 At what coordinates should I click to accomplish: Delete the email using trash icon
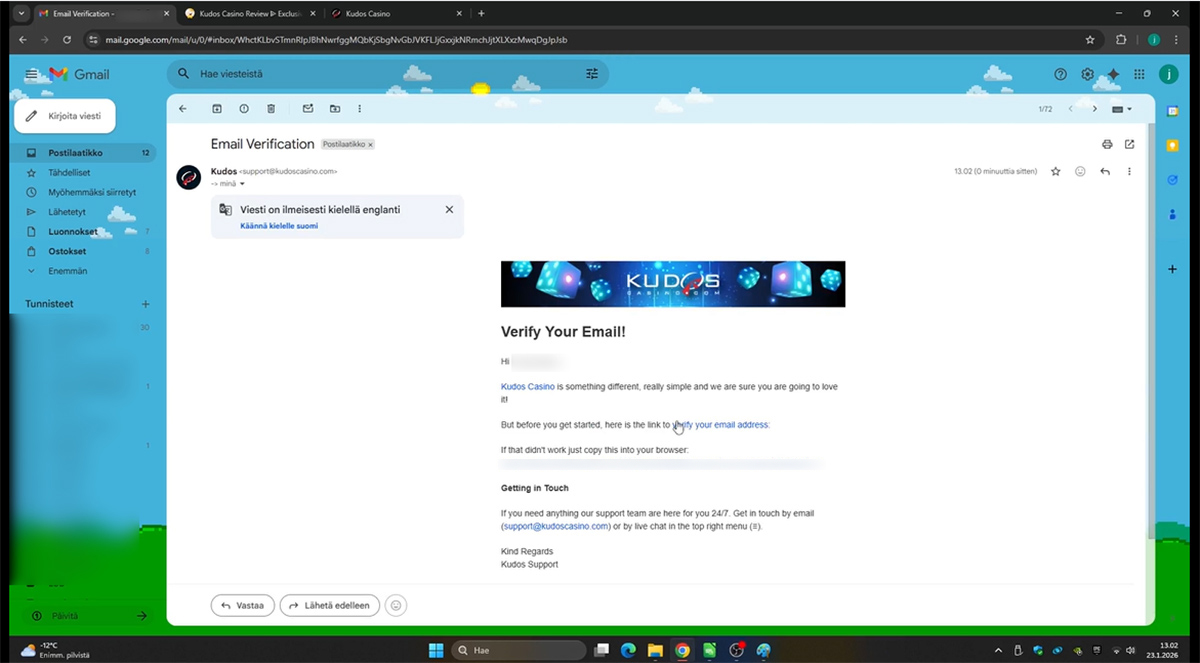click(271, 109)
